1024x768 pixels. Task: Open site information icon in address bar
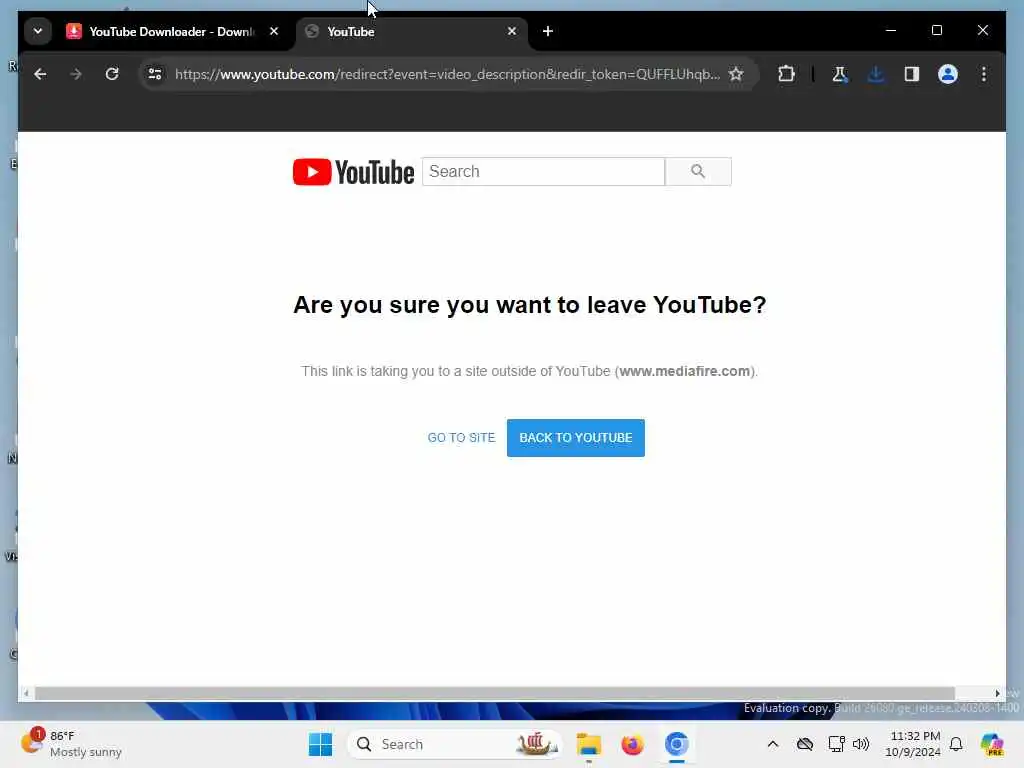pos(155,74)
